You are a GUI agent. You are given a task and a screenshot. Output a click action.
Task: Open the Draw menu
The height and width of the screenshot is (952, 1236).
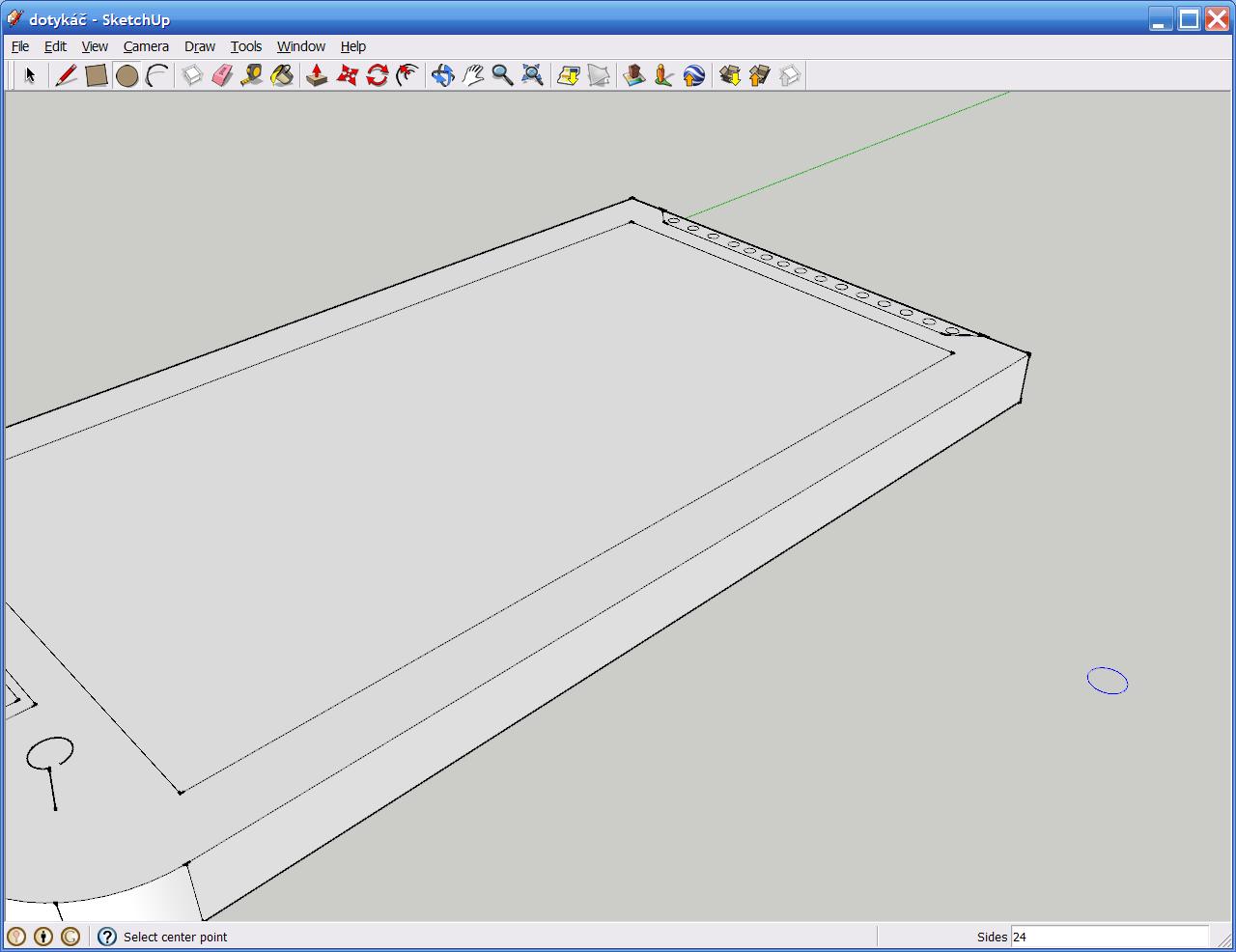point(200,46)
